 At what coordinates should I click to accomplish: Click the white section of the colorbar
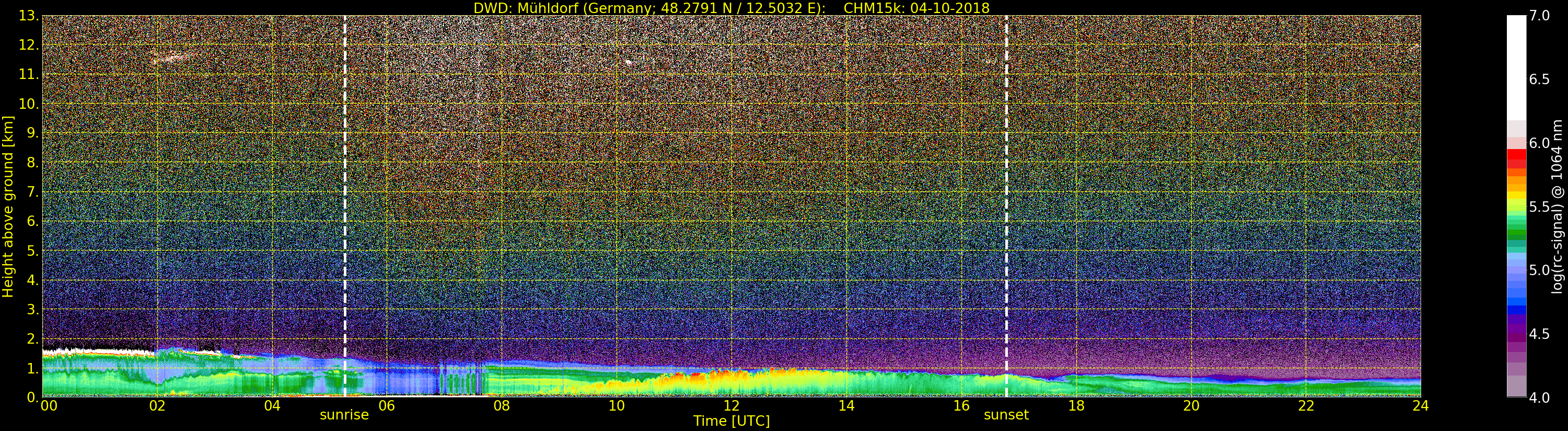pyautogui.click(x=1516, y=67)
